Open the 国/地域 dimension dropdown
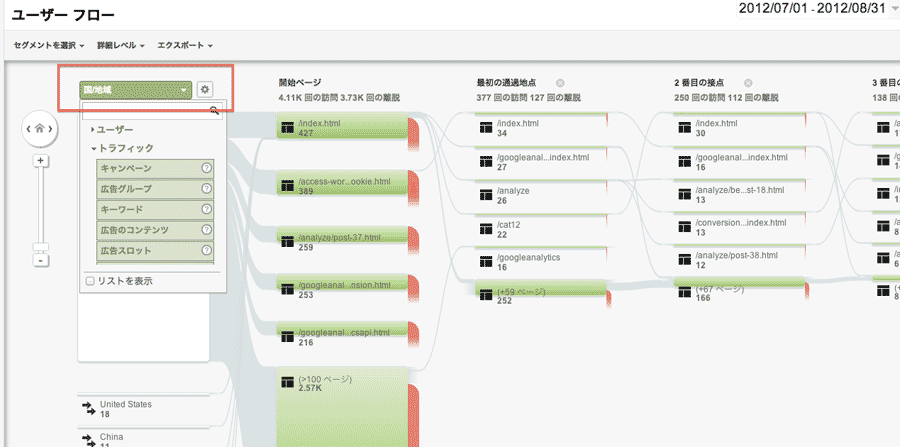This screenshot has height=447, width=900. pyautogui.click(x=135, y=90)
